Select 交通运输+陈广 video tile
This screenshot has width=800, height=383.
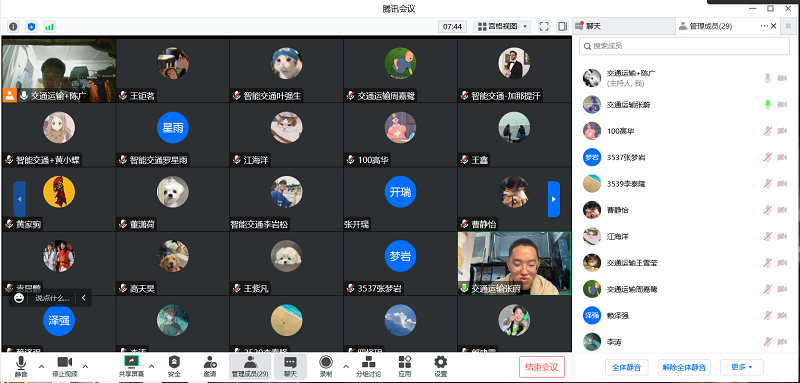[x=59, y=71]
